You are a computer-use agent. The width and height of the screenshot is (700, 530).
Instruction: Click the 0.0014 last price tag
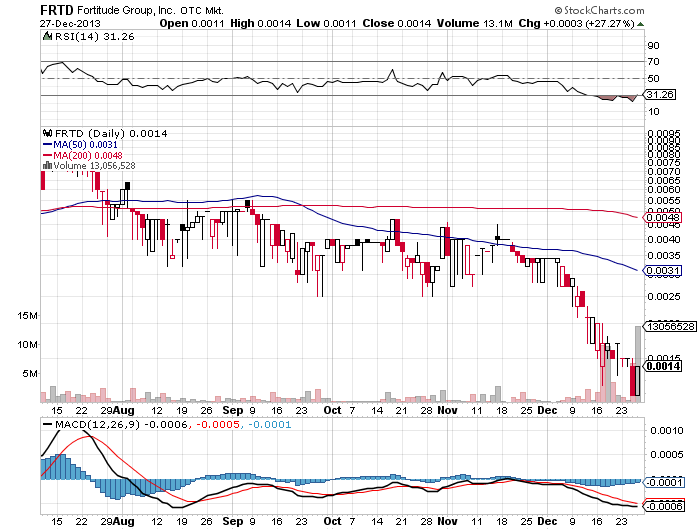(x=663, y=366)
